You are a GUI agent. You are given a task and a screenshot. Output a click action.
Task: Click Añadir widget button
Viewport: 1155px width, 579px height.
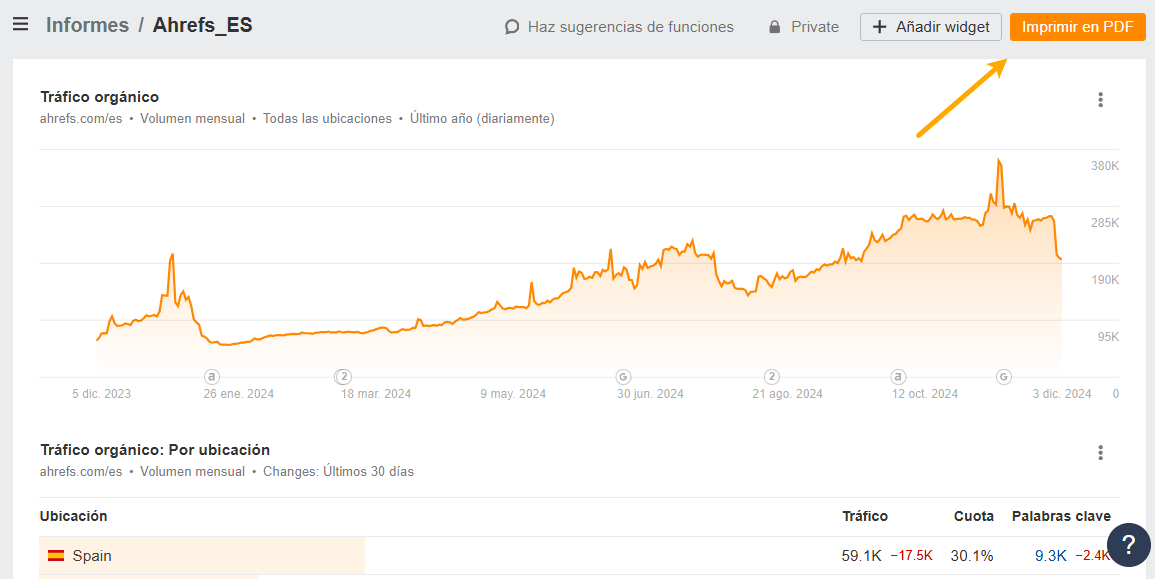tap(930, 27)
